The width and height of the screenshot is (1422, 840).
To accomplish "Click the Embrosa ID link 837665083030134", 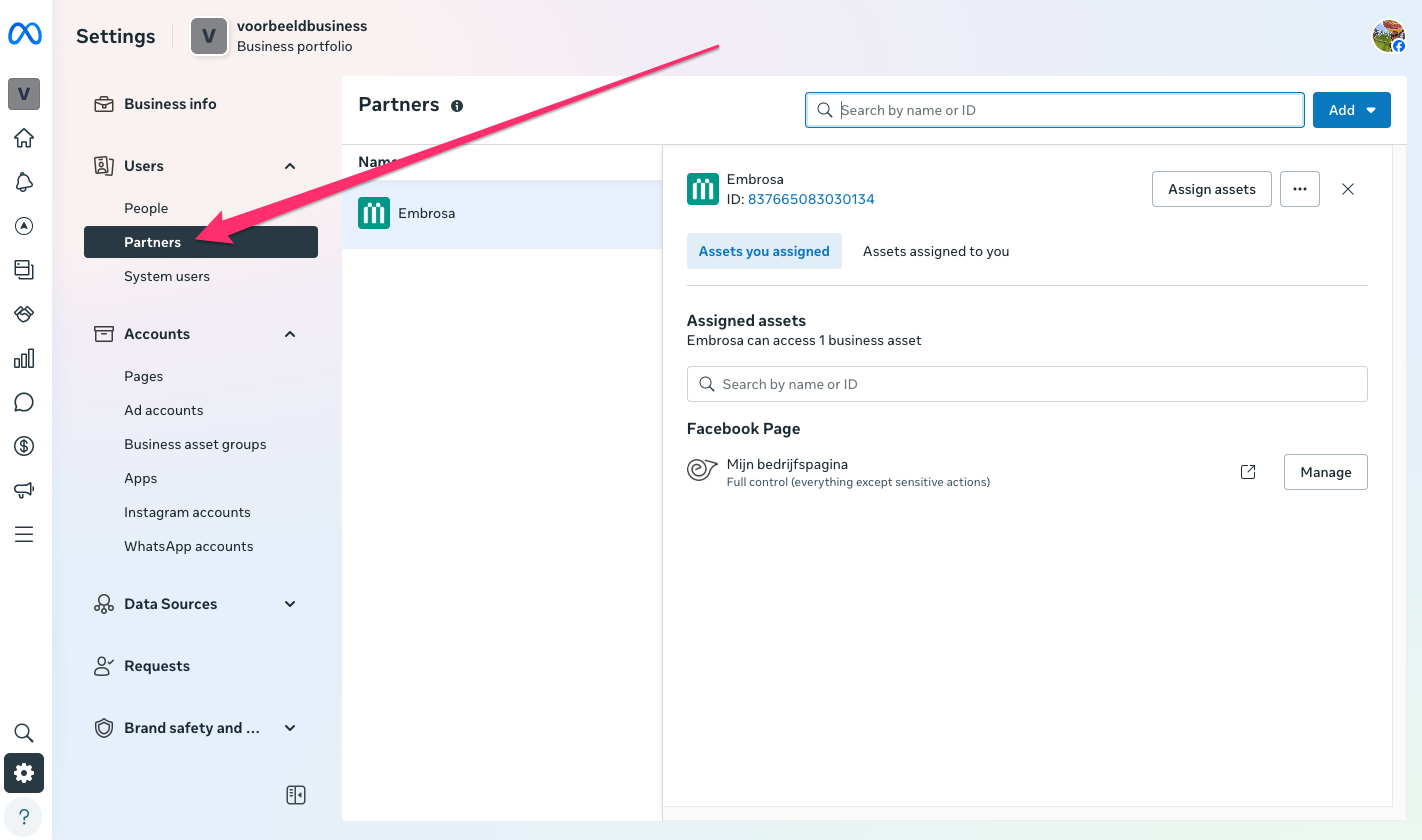I will [x=811, y=199].
